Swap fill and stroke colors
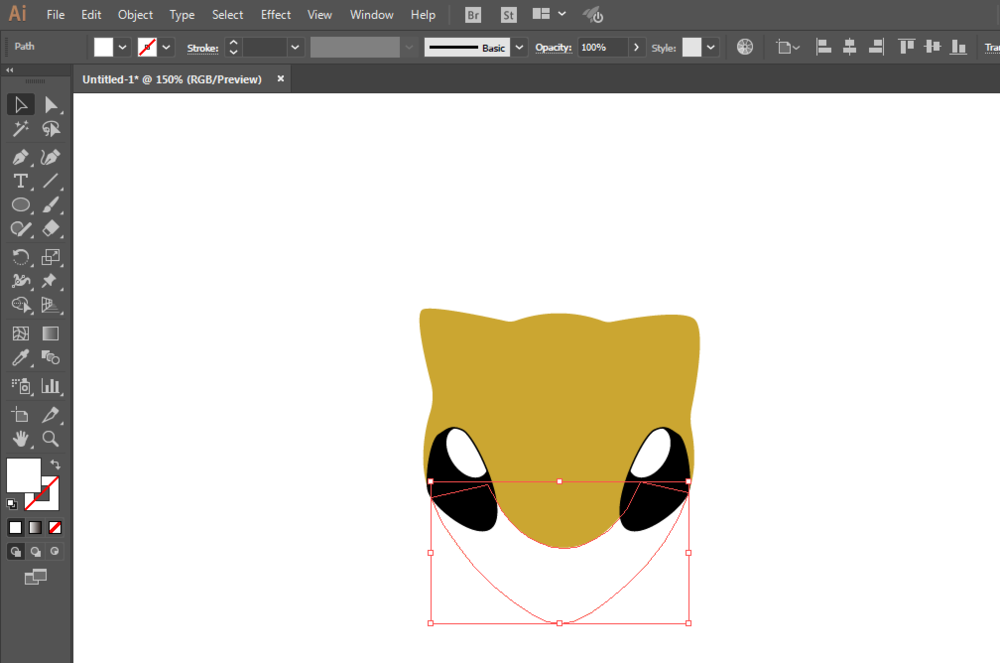 click(55, 465)
